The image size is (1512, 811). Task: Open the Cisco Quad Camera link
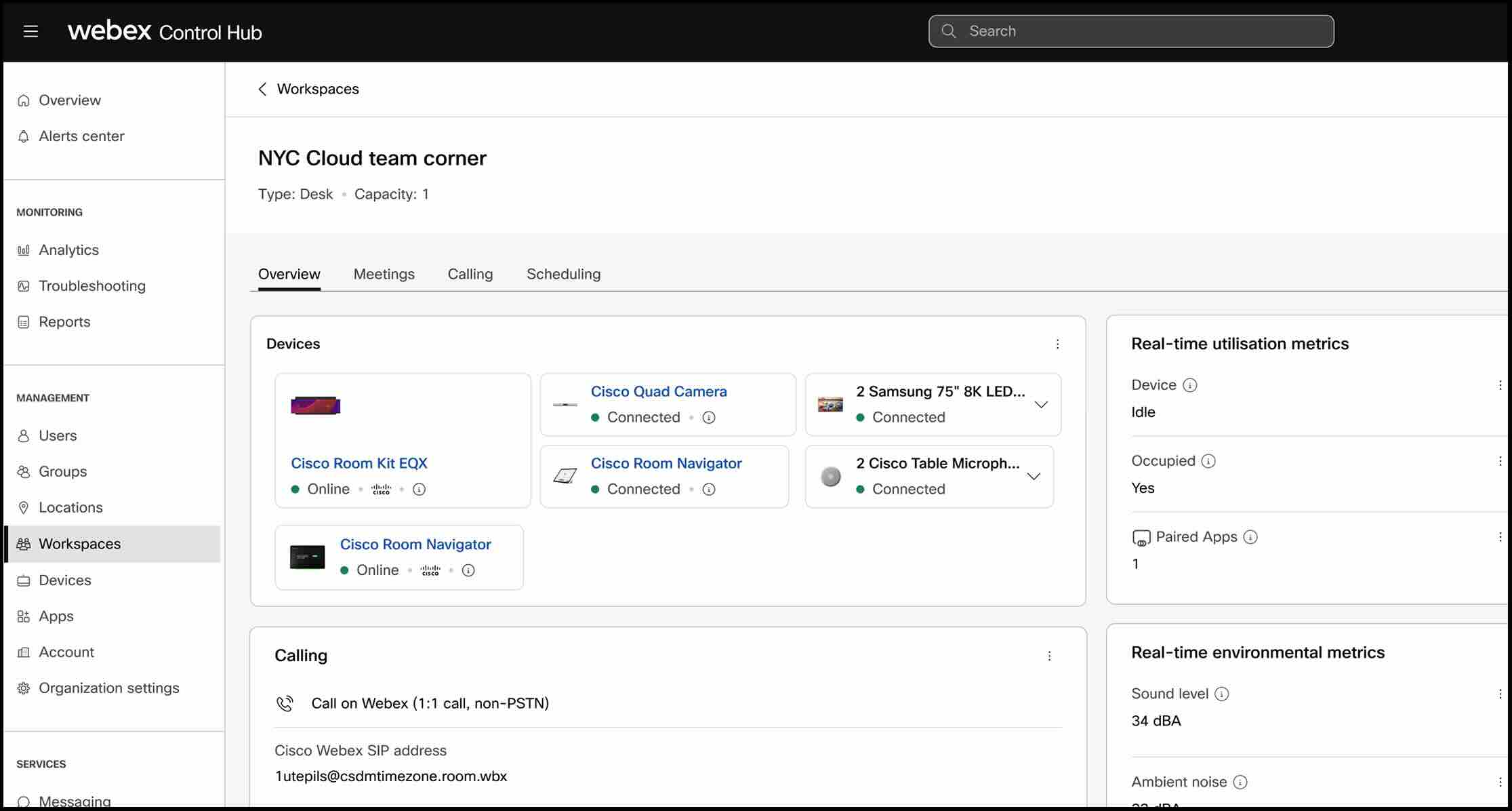point(659,392)
